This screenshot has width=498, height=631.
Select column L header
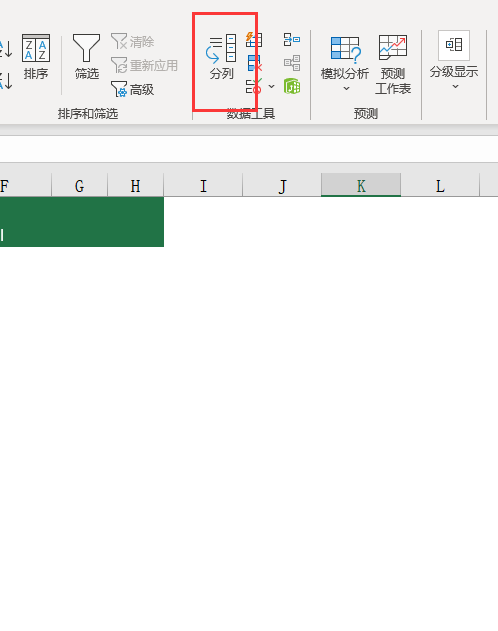(x=440, y=186)
